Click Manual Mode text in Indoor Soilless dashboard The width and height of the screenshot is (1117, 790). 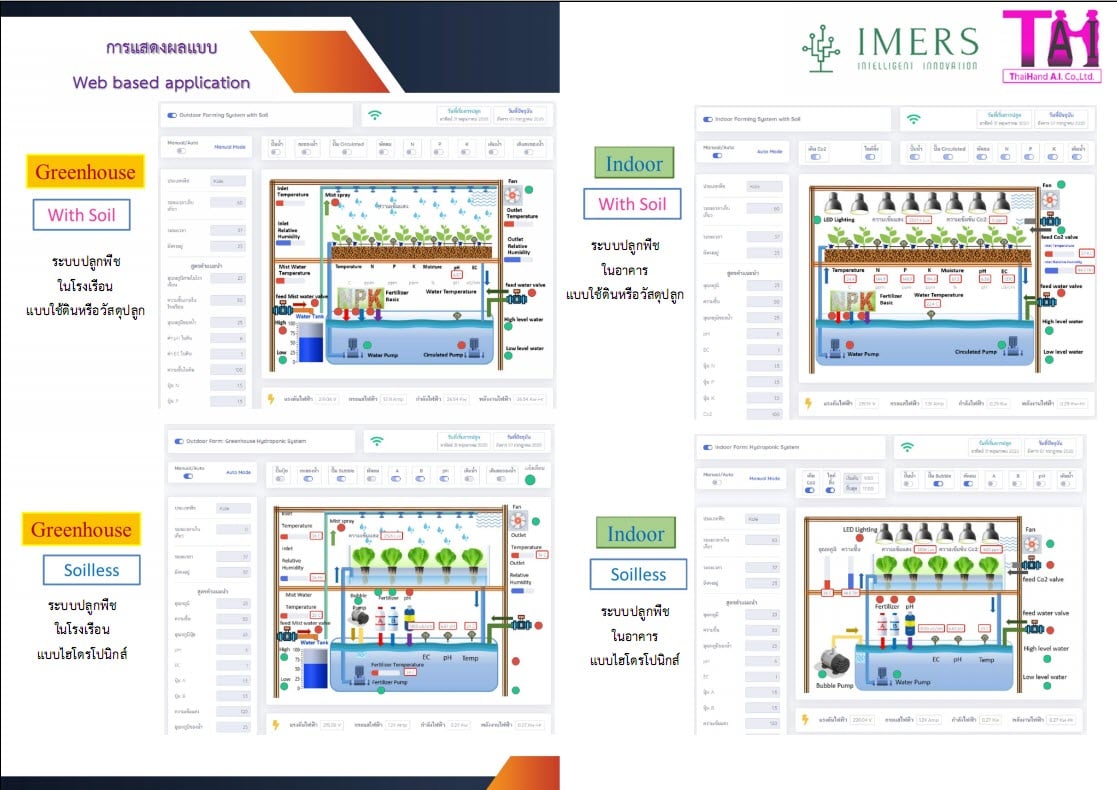pos(764,479)
